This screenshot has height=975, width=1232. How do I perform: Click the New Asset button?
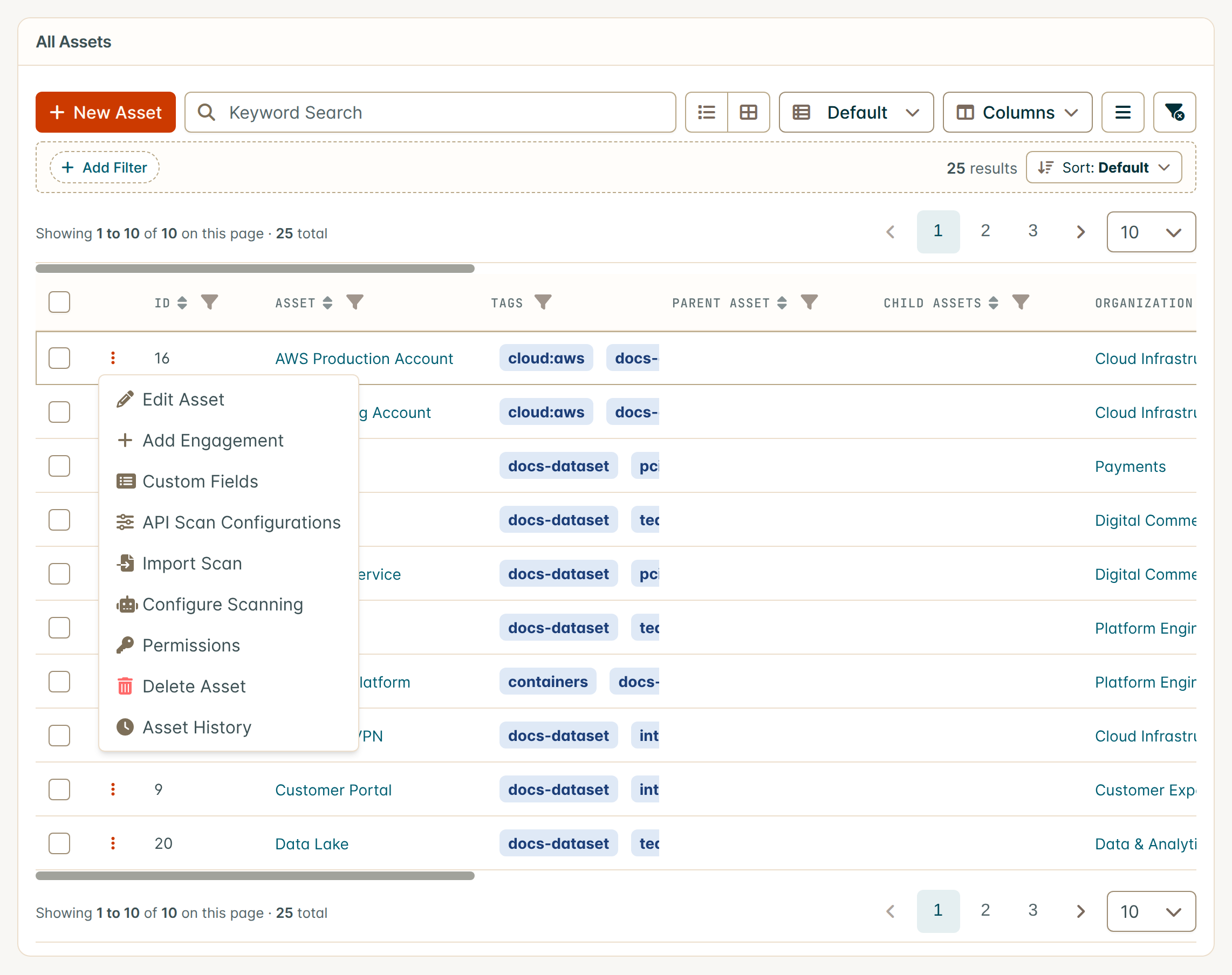106,113
